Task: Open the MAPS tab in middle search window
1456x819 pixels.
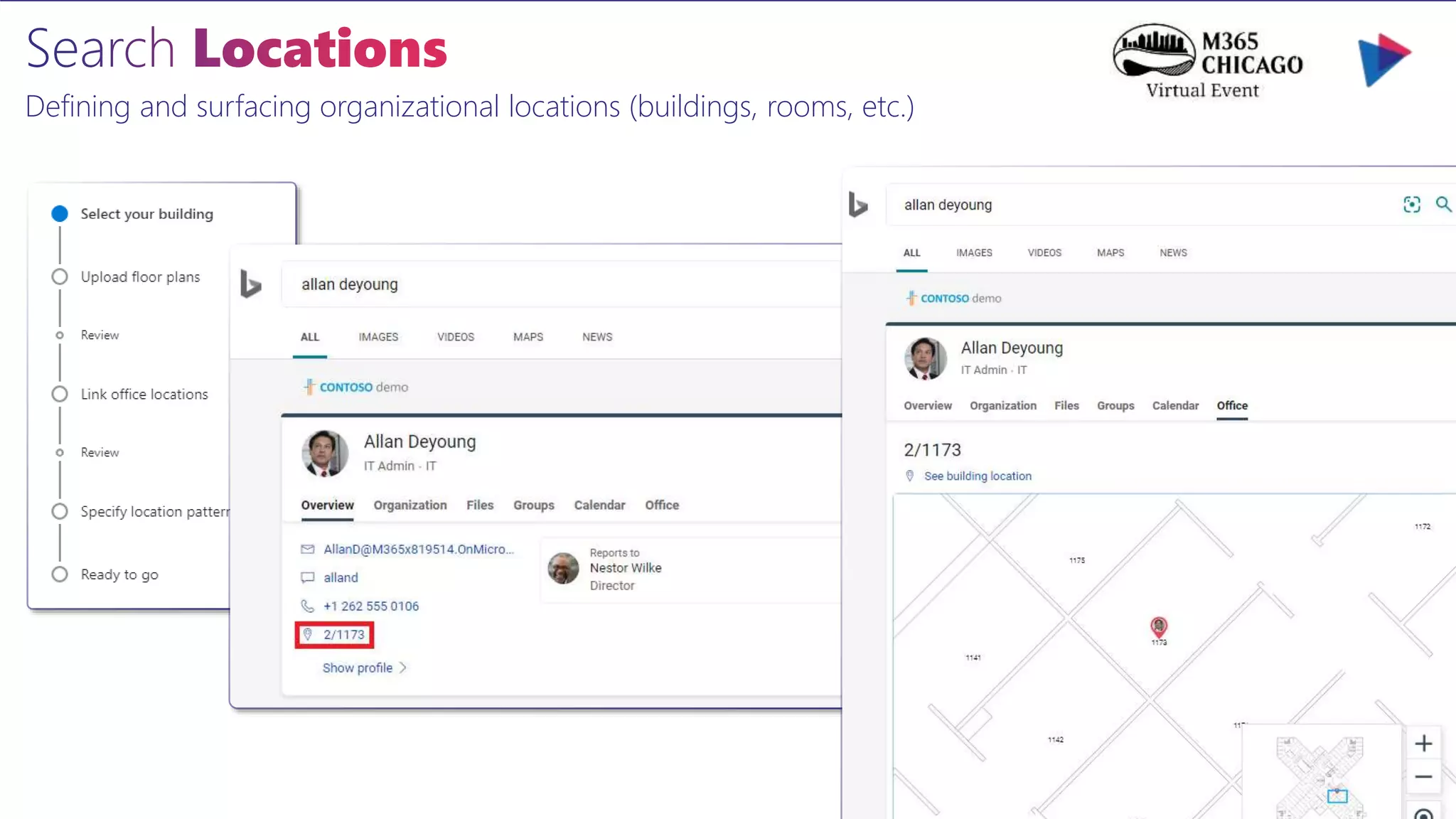Action: [x=528, y=337]
